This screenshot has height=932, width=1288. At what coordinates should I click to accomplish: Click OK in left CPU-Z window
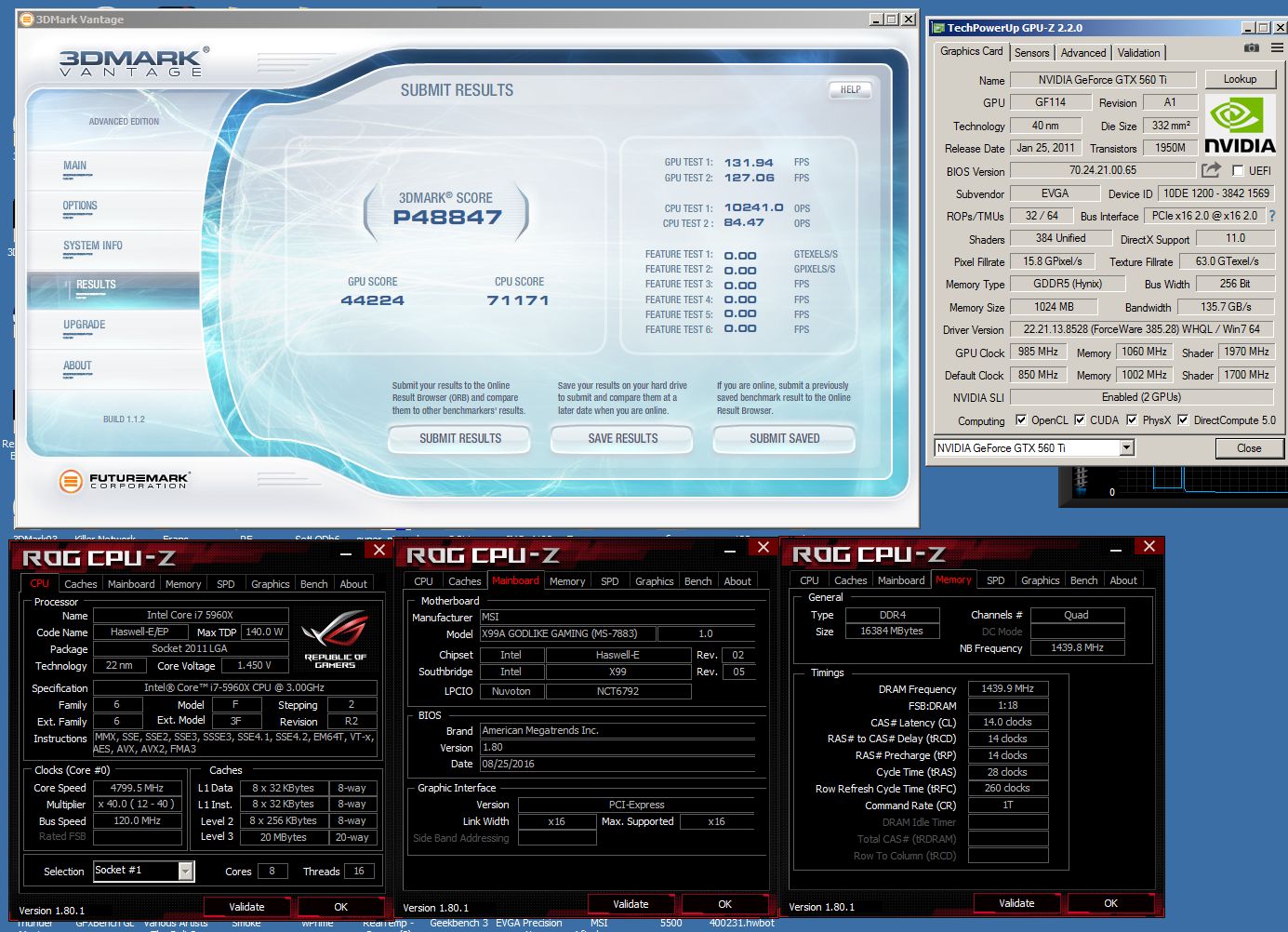pos(340,907)
